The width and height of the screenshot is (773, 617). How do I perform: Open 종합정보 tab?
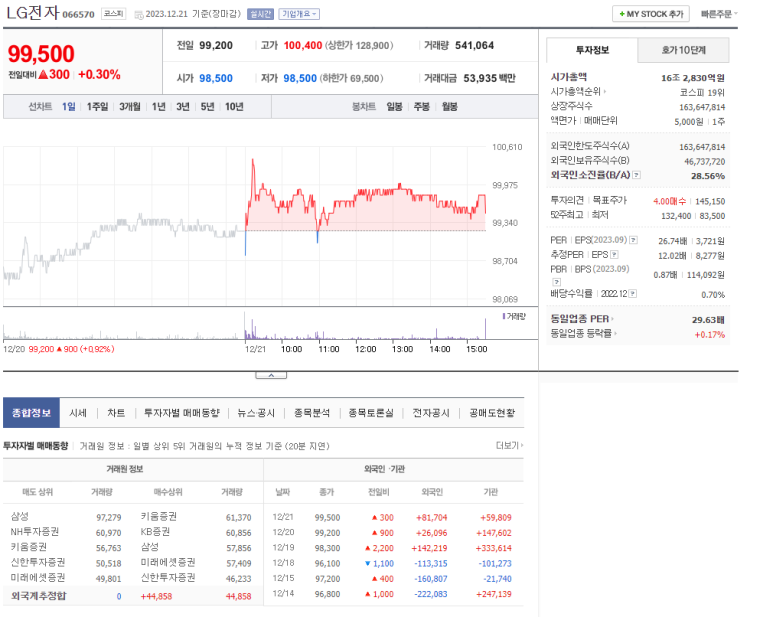[32, 412]
